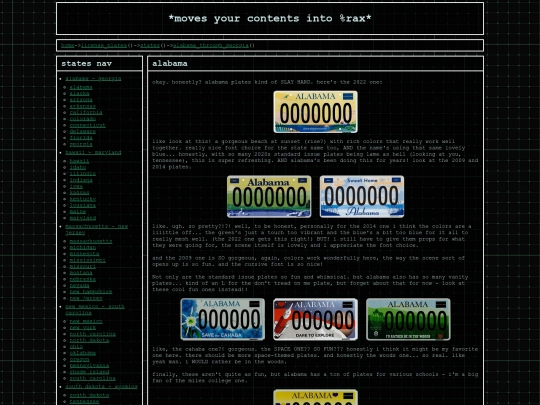Image resolution: width=540 pixels, height=405 pixels.
Task: Open the south dakota - wyoming group link
Action: click(x=101, y=386)
